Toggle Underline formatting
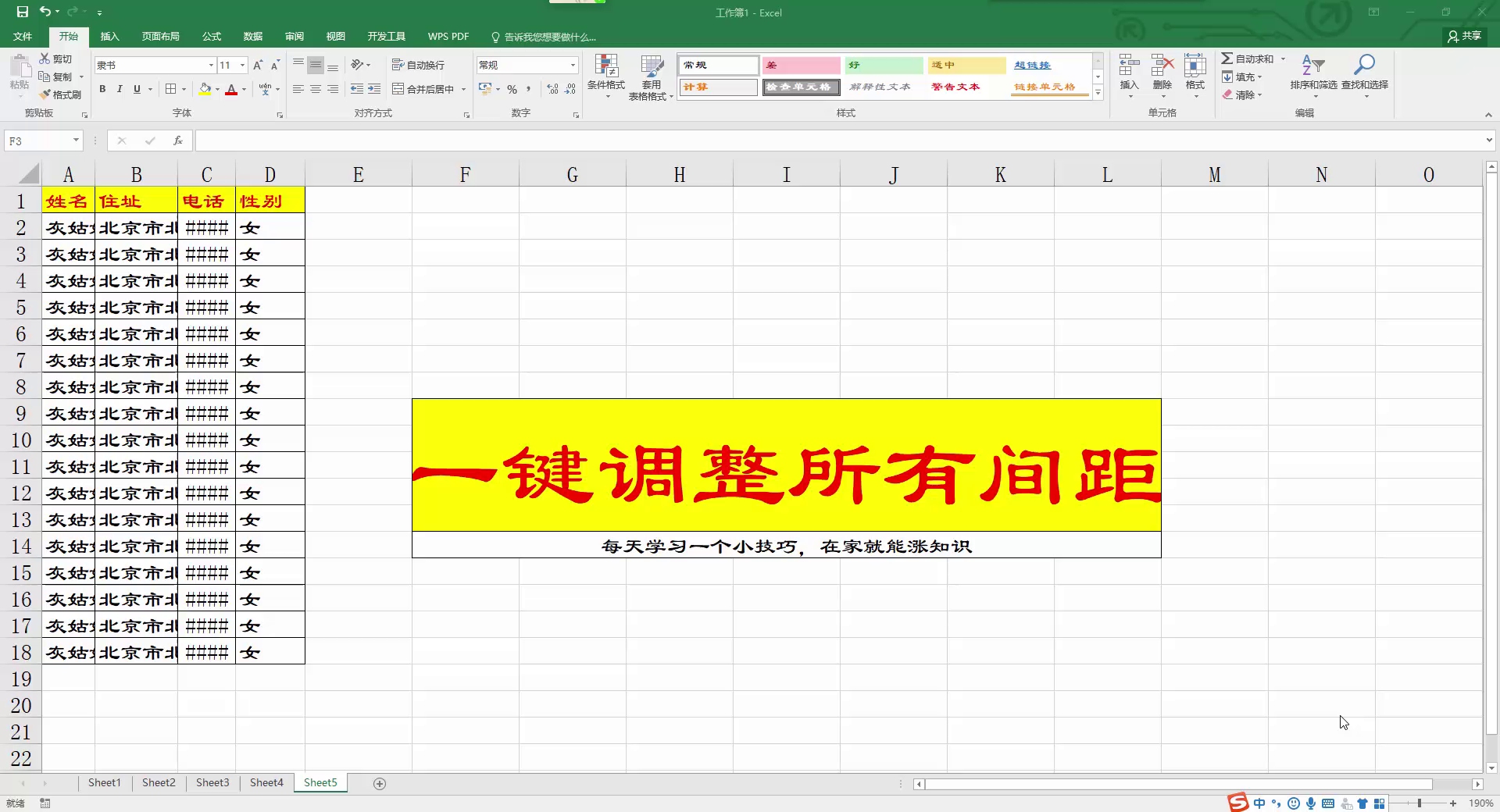This screenshot has width=1500, height=812. [137, 89]
